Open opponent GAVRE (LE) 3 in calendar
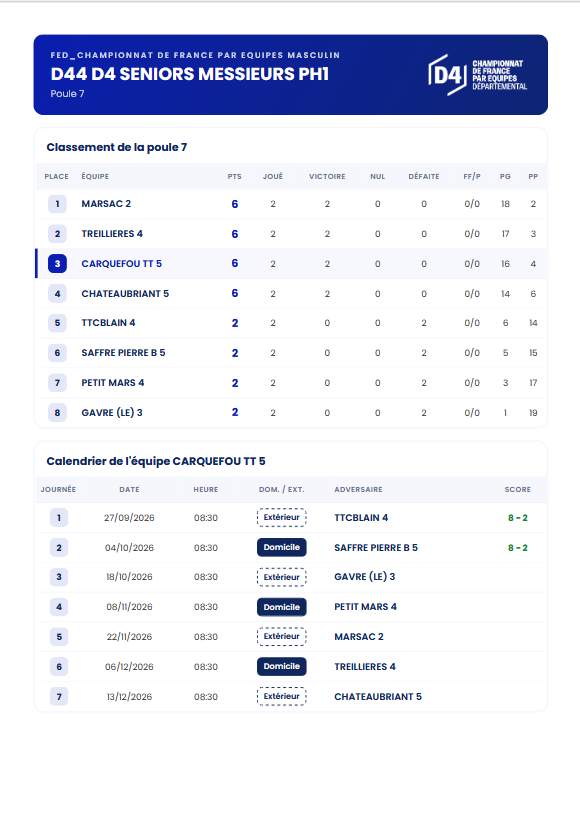The height and width of the screenshot is (820, 580). pos(365,577)
